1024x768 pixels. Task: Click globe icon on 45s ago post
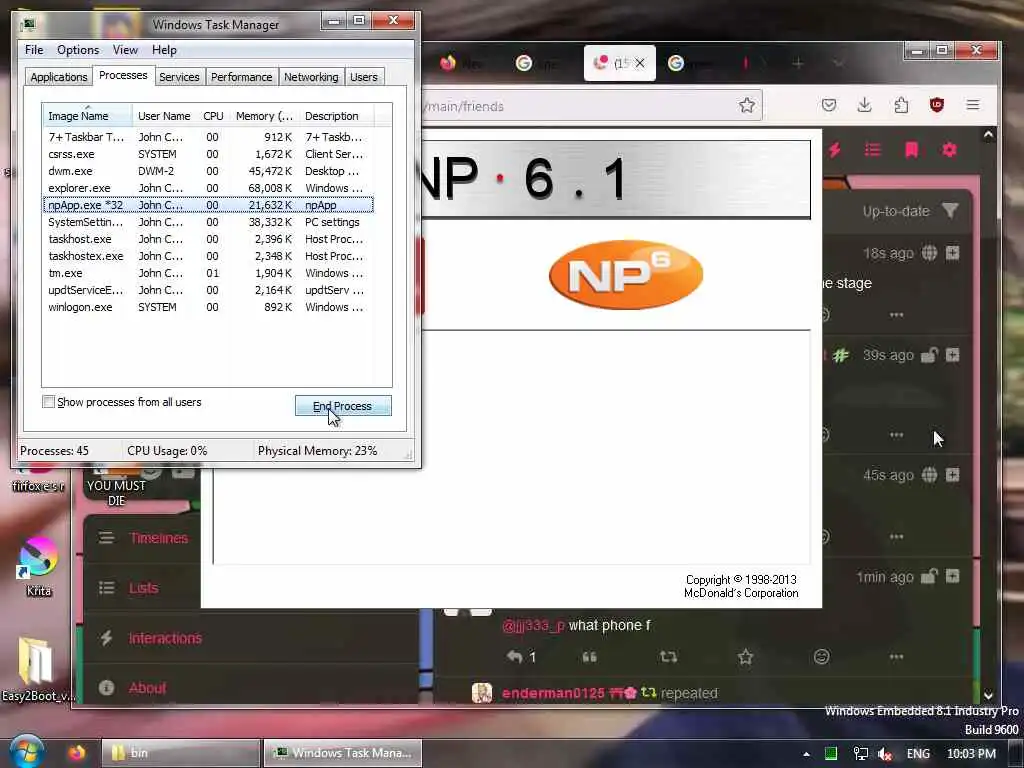coord(929,475)
